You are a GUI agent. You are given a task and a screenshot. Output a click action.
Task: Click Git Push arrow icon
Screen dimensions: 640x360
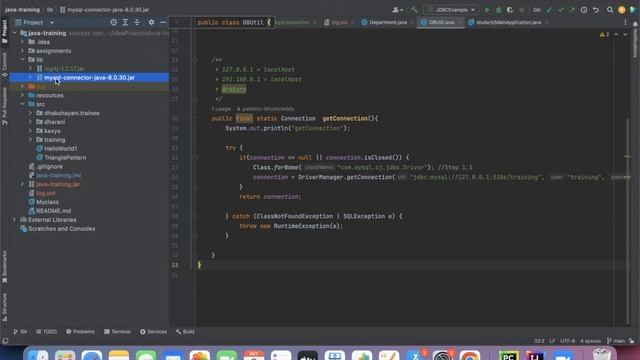[572, 10]
